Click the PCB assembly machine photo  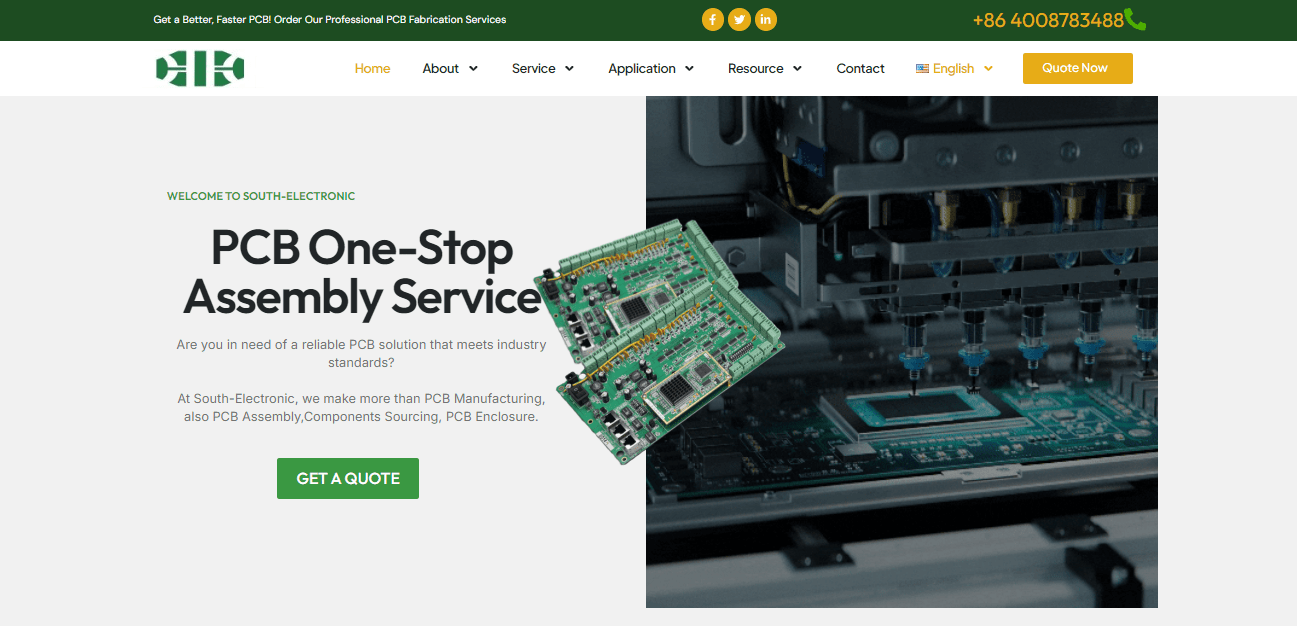coord(950,400)
